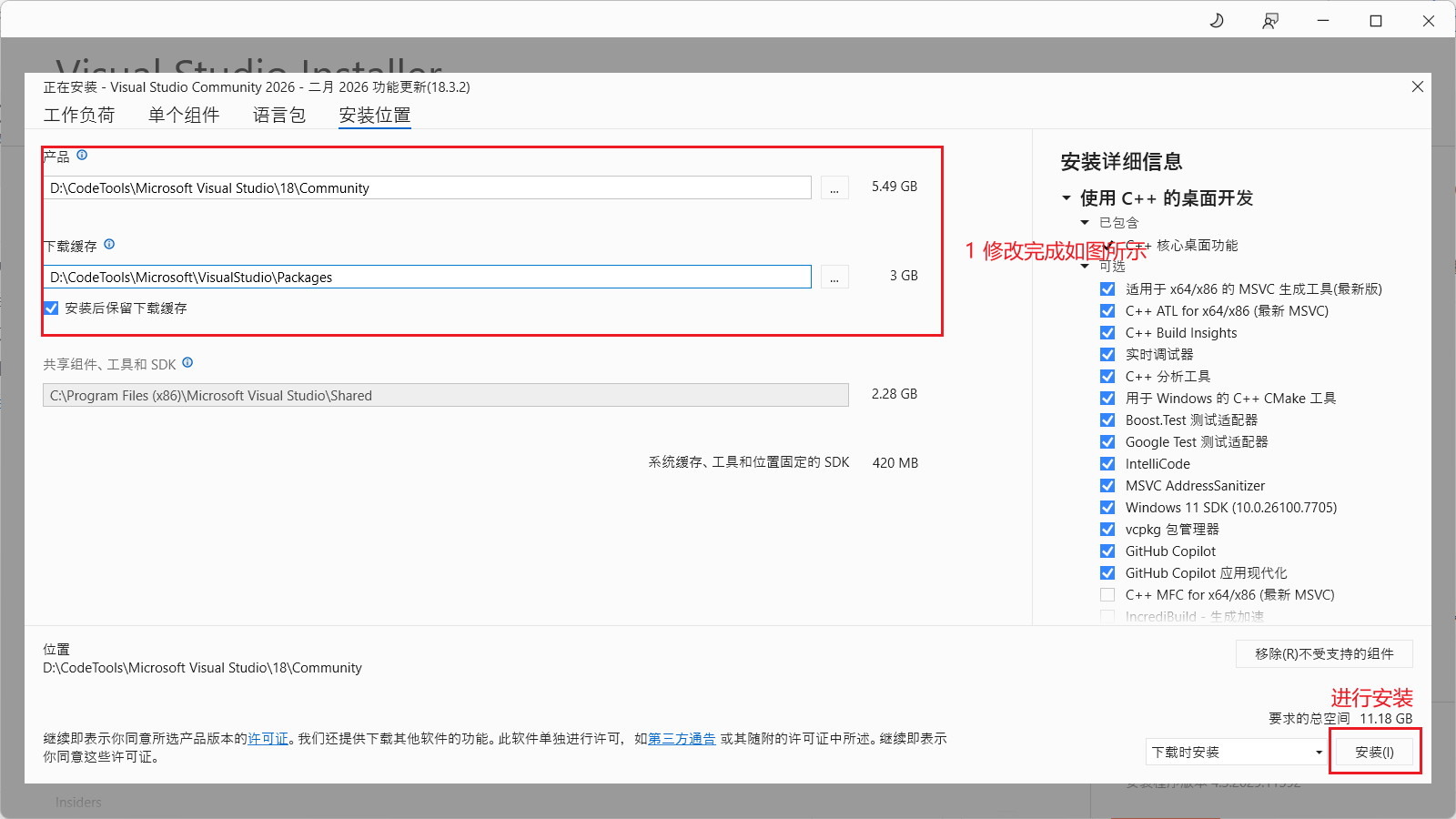This screenshot has width=1456, height=819.
Task: Toggle the dark theme moon icon
Action: 1217,21
